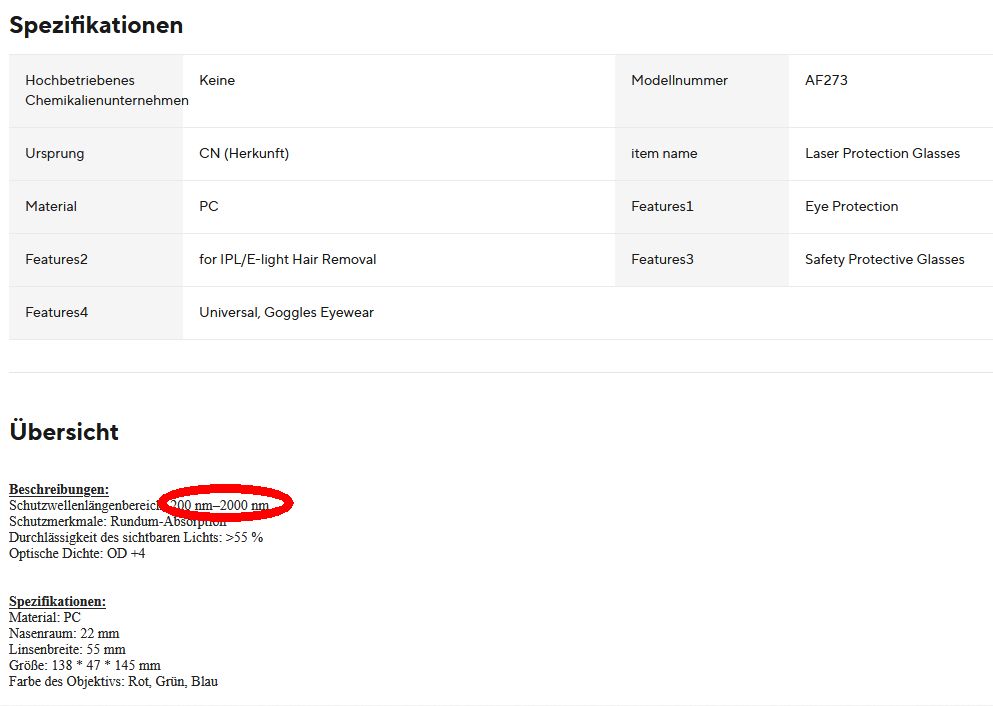Click the underlined 'Spezifikationen:' subheading in the overview

coord(57,601)
